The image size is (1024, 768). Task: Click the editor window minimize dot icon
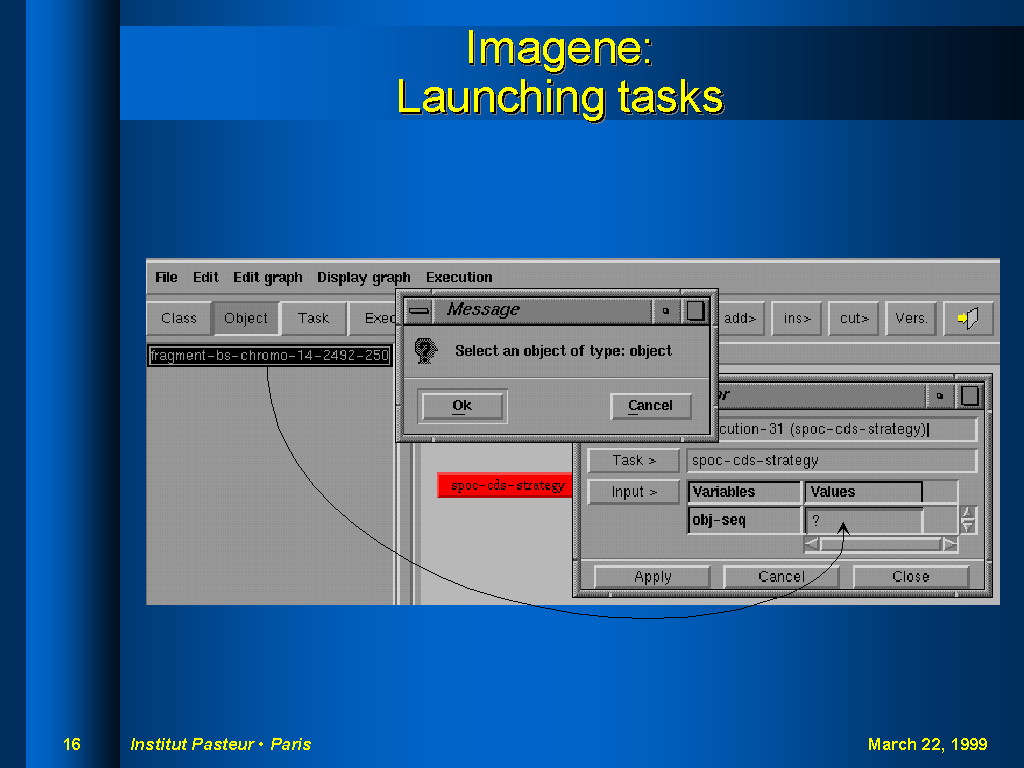click(940, 396)
